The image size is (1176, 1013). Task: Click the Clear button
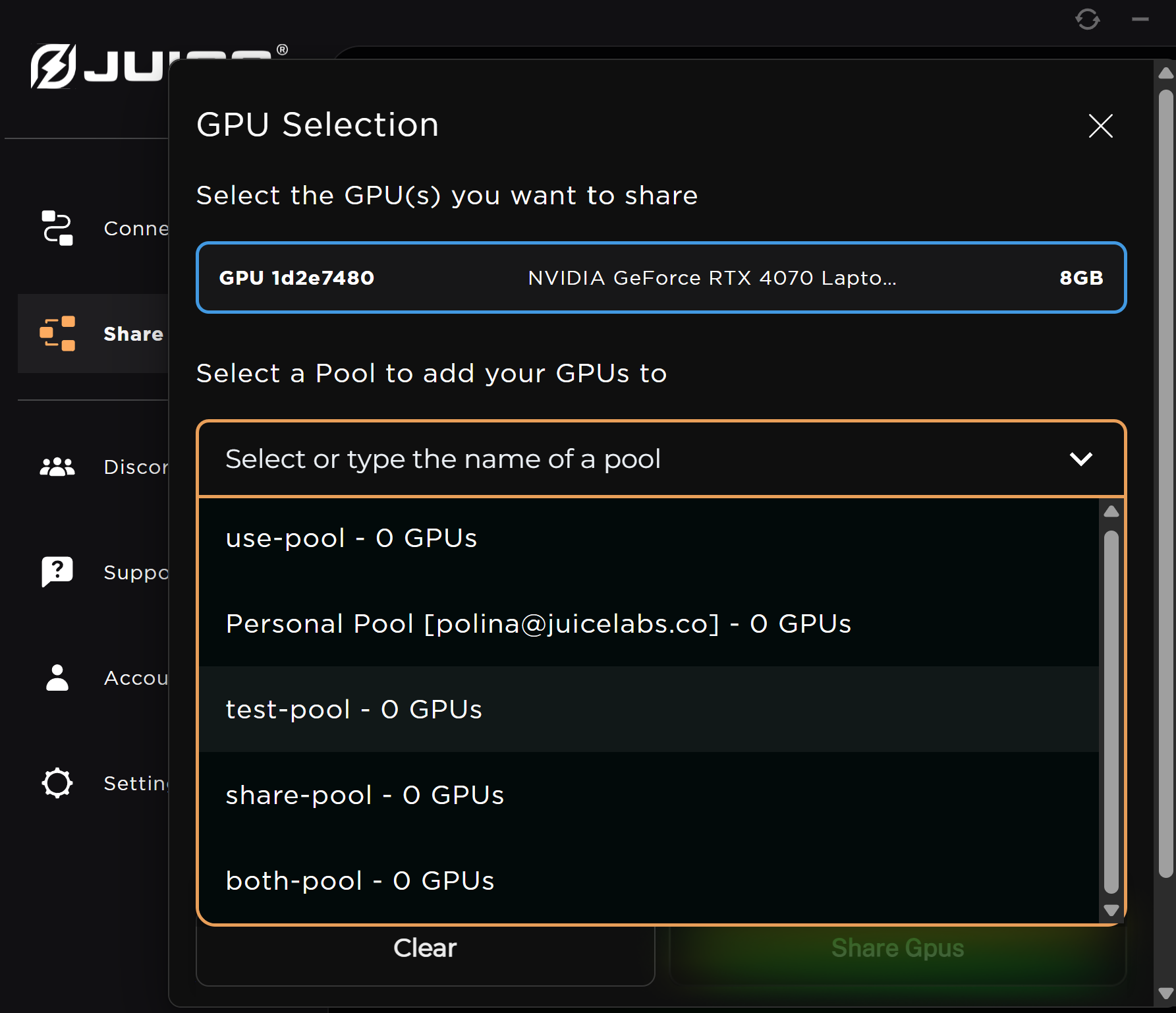pyautogui.click(x=425, y=949)
